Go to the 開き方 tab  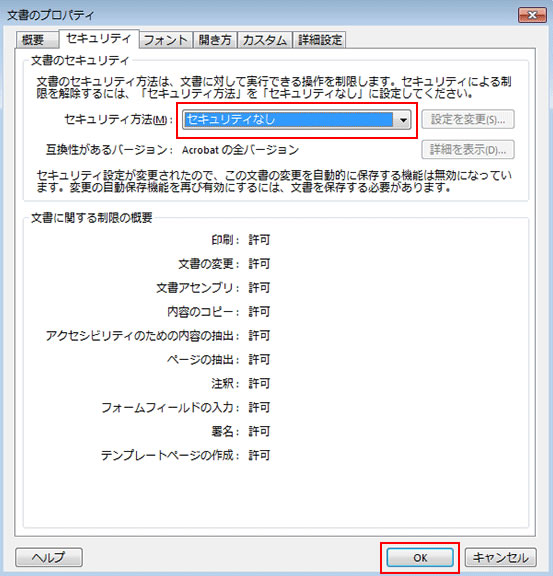click(215, 40)
